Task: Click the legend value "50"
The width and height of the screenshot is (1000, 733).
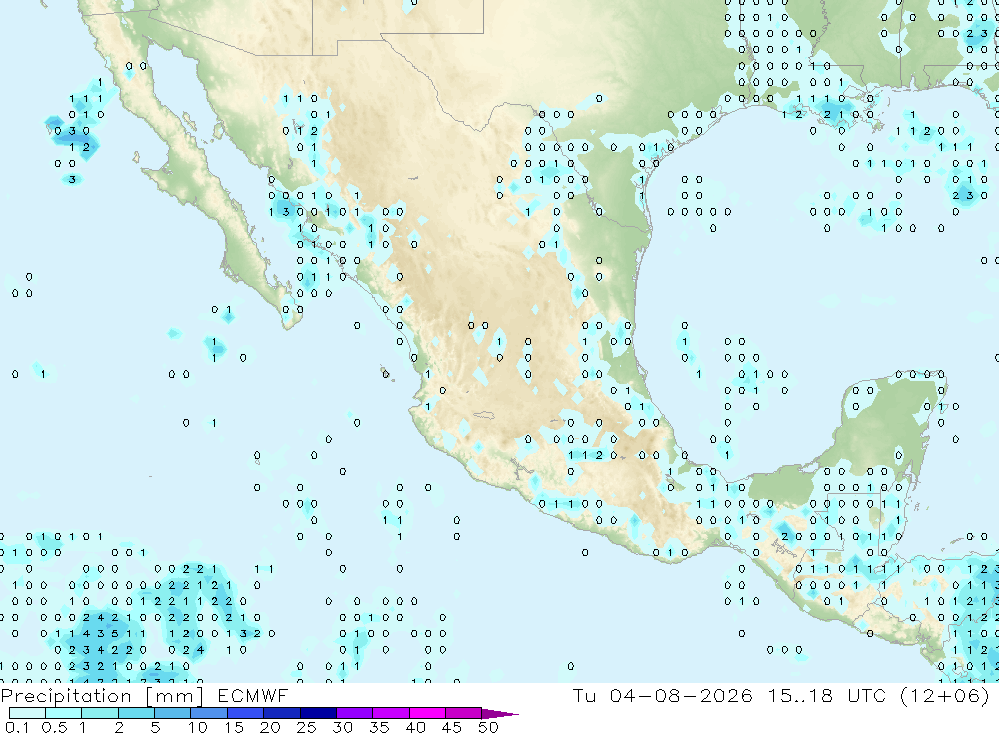Action: coord(488,727)
